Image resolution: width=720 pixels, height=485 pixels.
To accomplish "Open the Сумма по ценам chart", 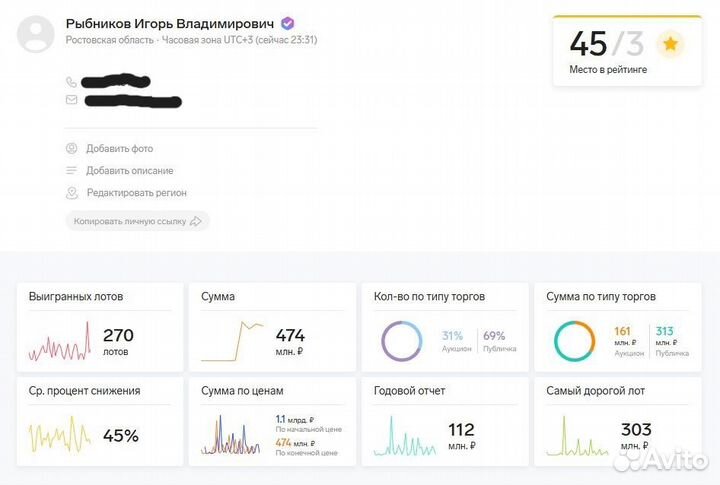I will pyautogui.click(x=231, y=435).
